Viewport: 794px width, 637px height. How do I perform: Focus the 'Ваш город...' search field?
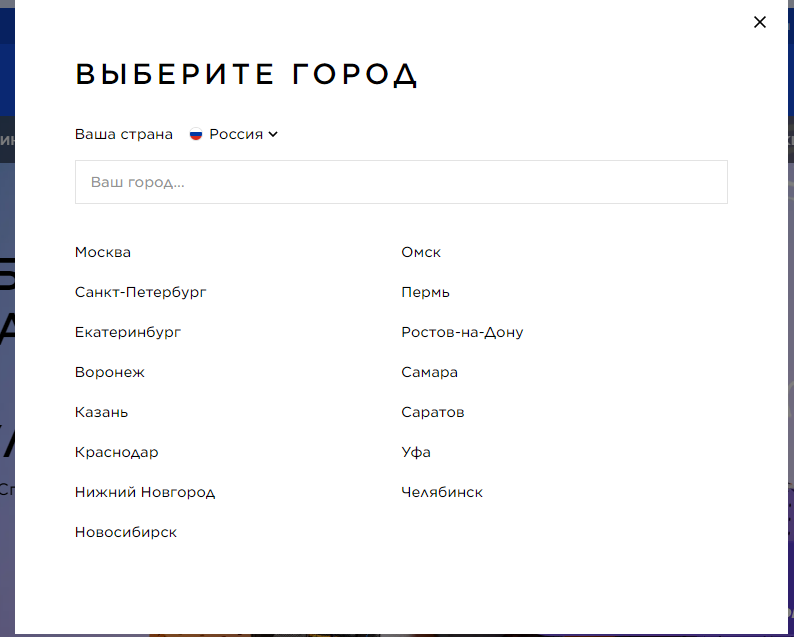(x=401, y=183)
